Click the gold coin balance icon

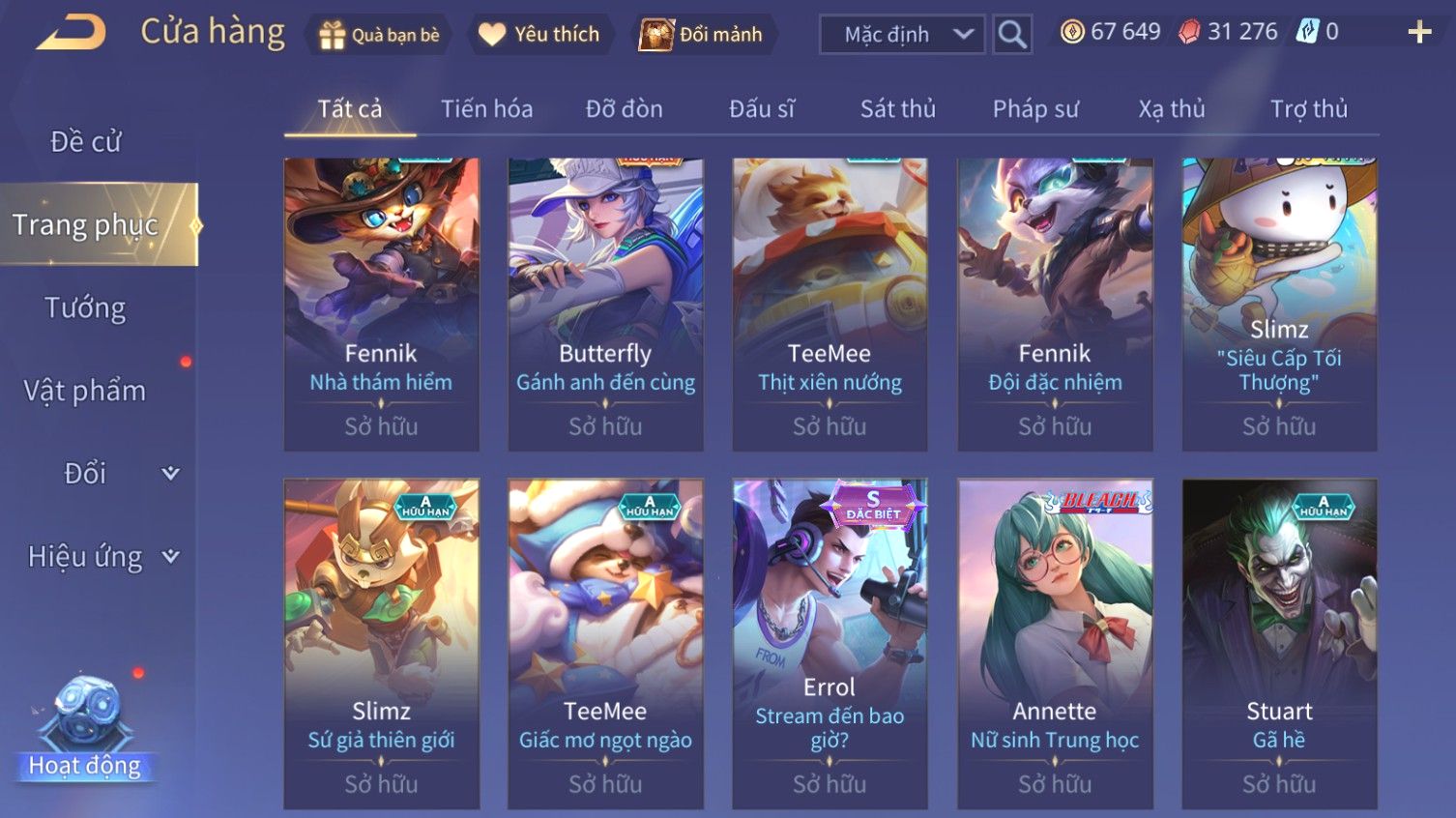(1072, 32)
